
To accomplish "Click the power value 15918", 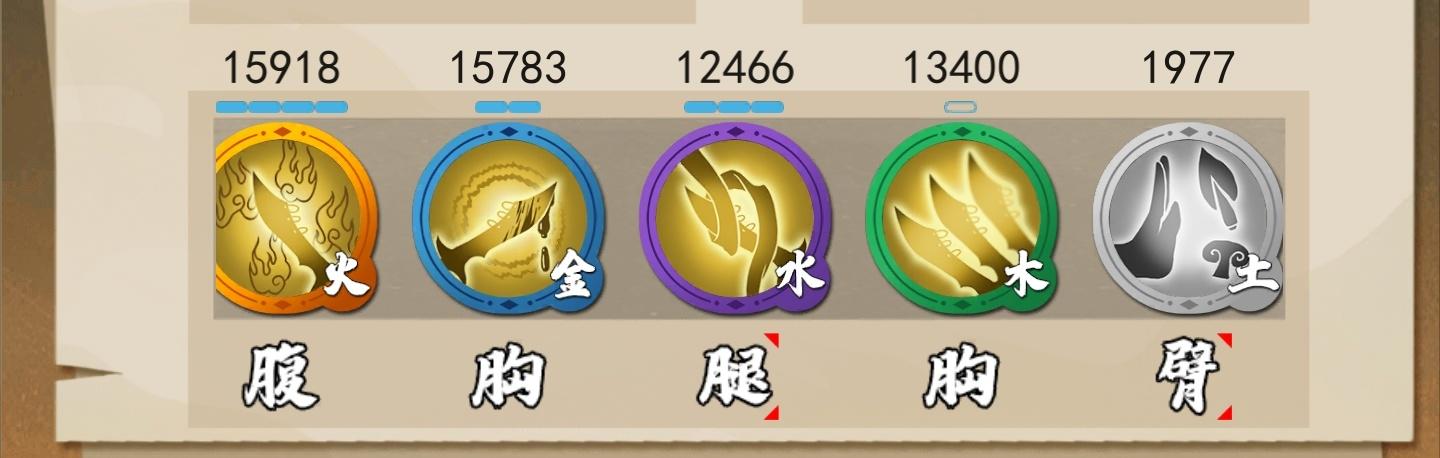I will tap(281, 69).
